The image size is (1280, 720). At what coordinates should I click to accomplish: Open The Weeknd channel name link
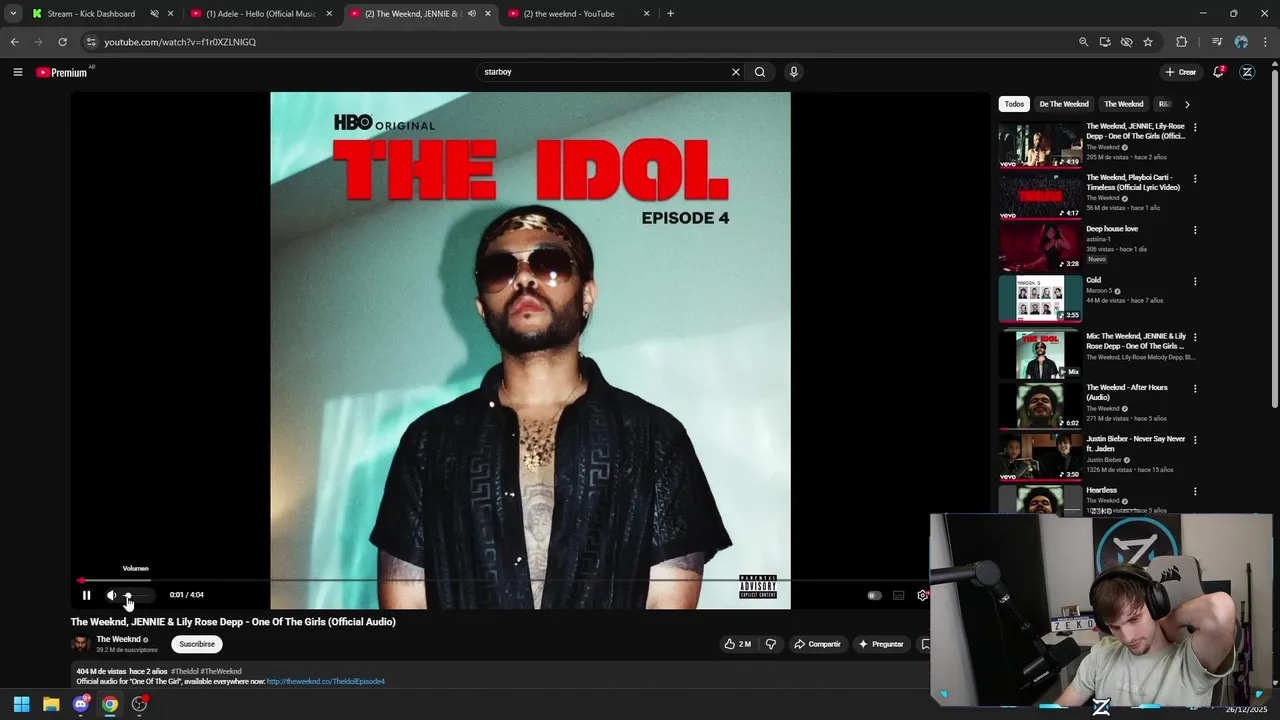point(118,639)
